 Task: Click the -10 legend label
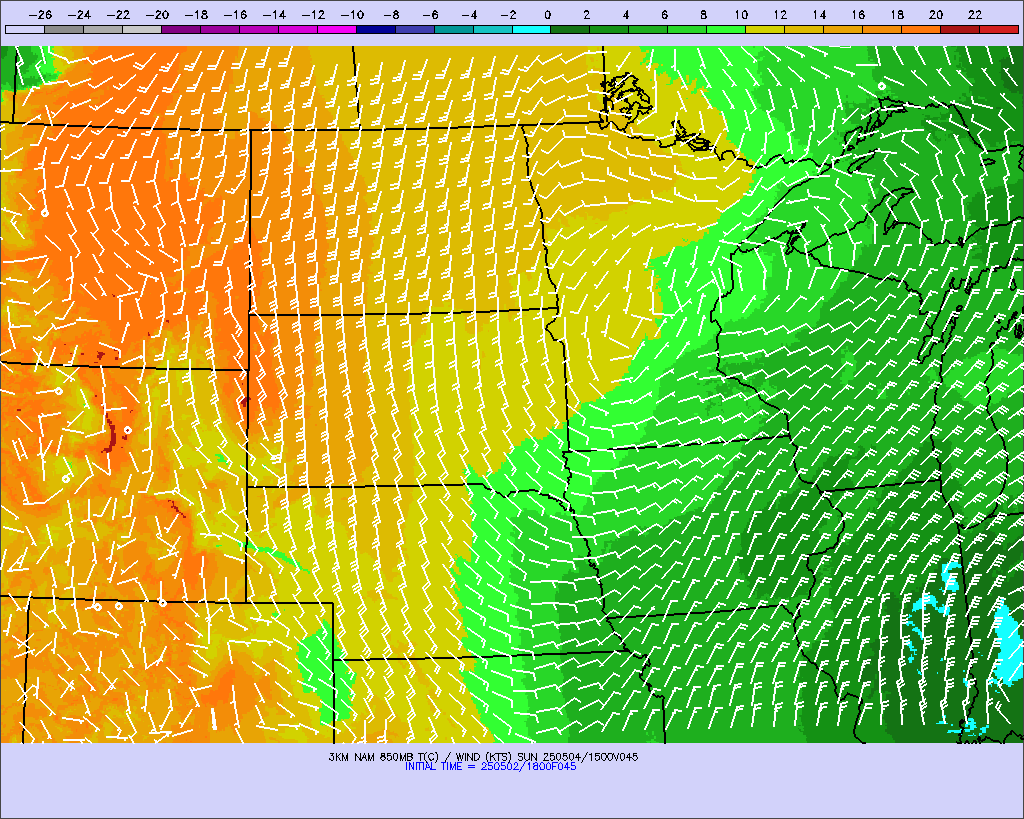[x=352, y=15]
